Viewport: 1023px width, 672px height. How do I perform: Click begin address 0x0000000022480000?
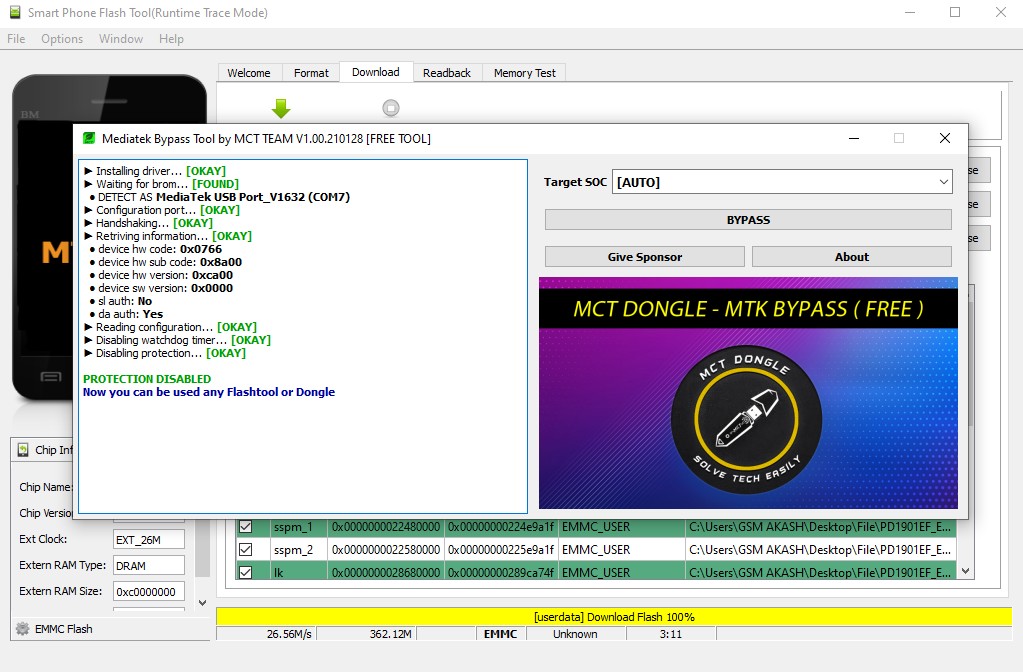pos(386,527)
